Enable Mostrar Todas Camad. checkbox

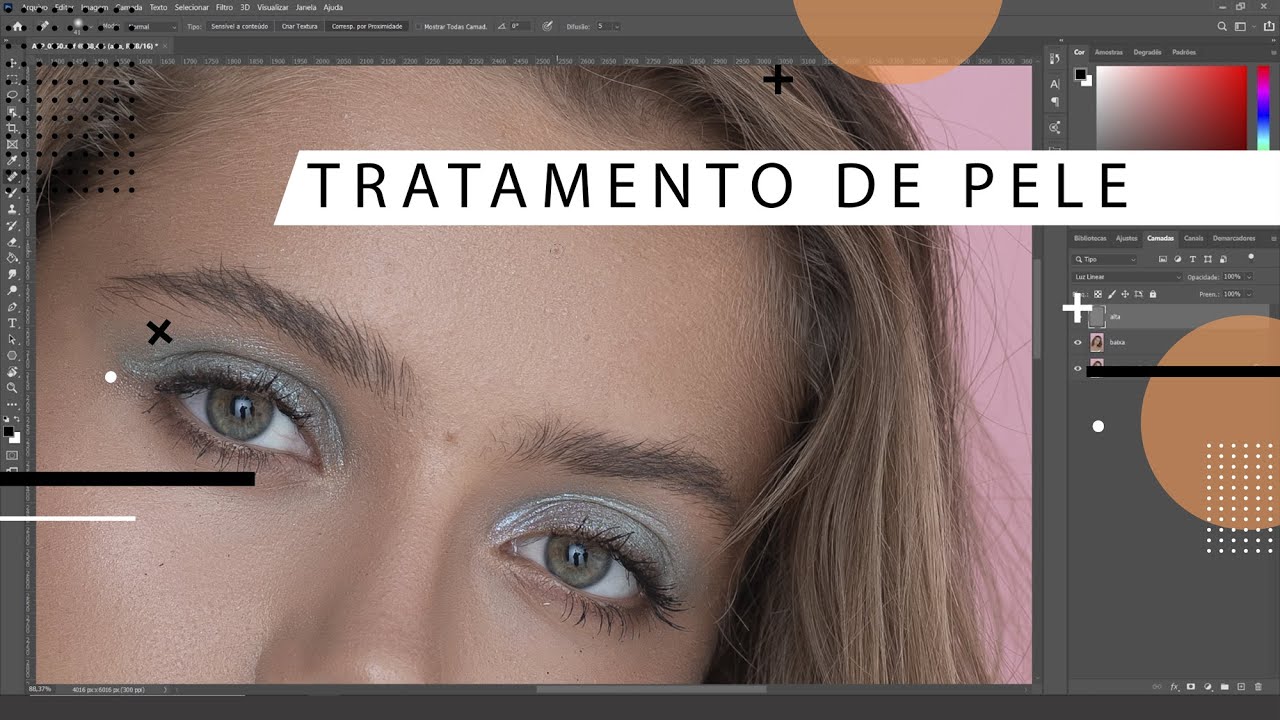(x=418, y=26)
